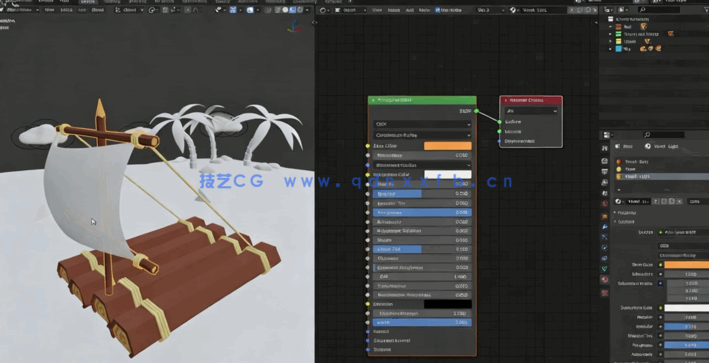Open the Add menu in 3D viewport
Screen dimensions: 709x363
[82, 10]
